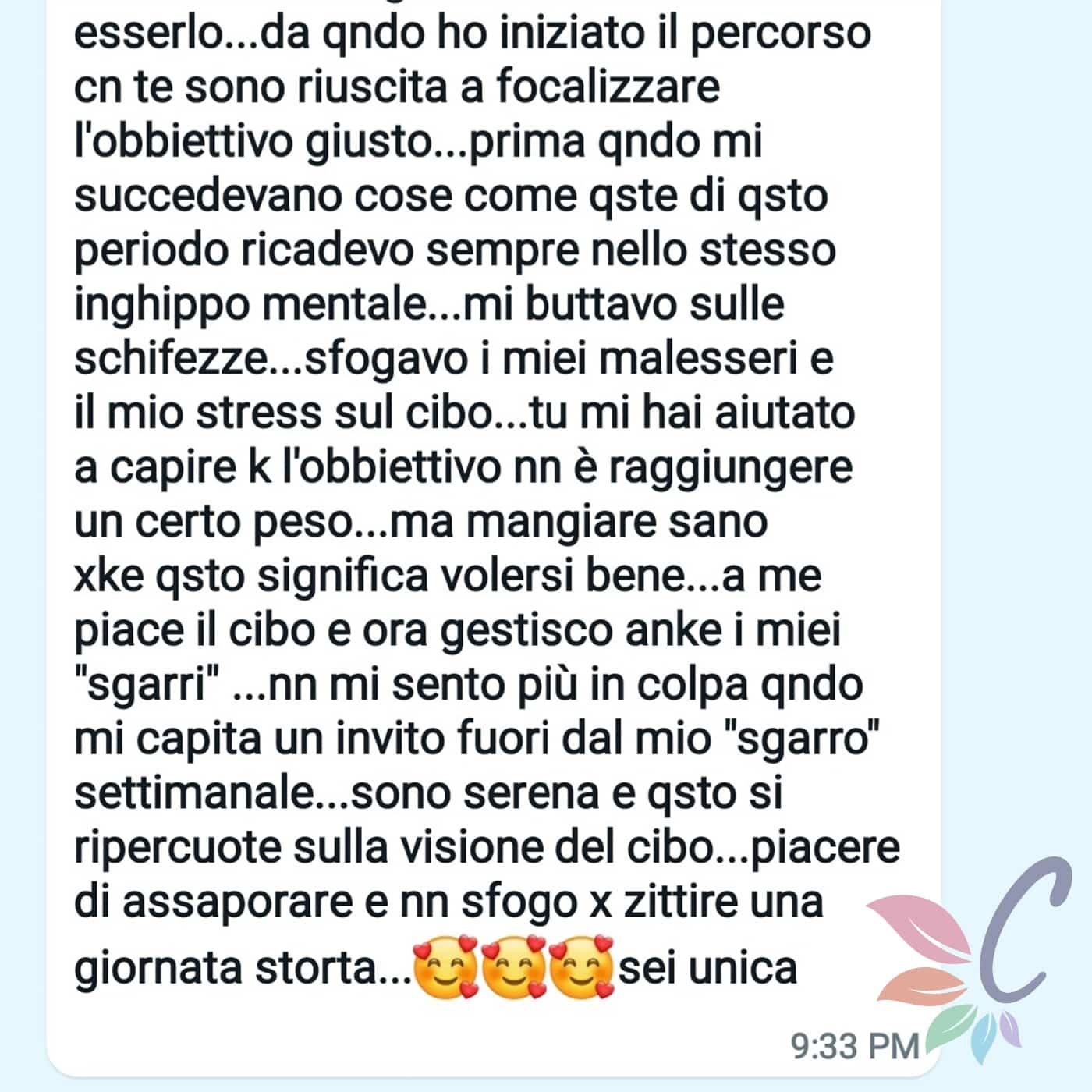Image resolution: width=1092 pixels, height=1092 pixels.
Task: Click the orange leaf in the watermark logo
Action: point(920,984)
